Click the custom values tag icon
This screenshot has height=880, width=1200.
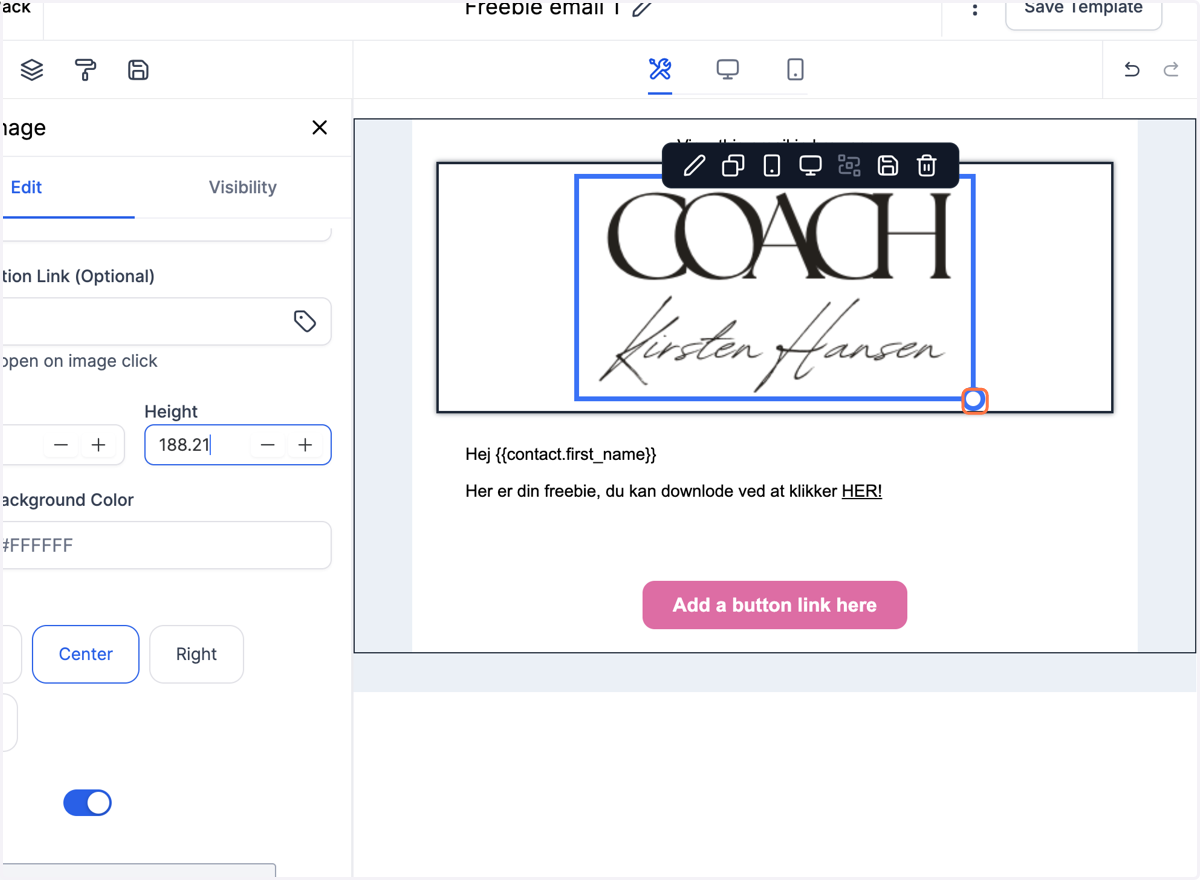305,321
